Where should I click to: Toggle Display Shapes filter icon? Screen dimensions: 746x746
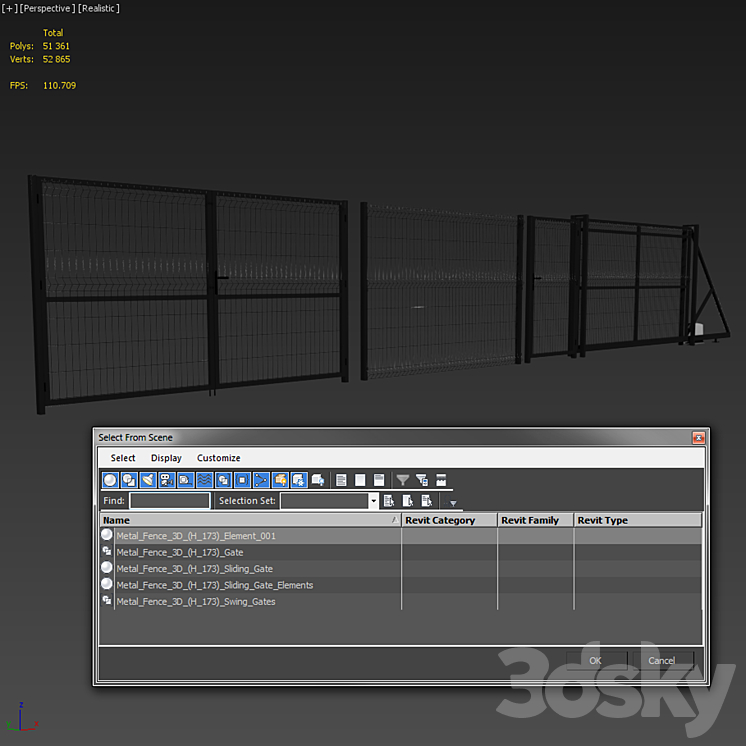point(129,480)
